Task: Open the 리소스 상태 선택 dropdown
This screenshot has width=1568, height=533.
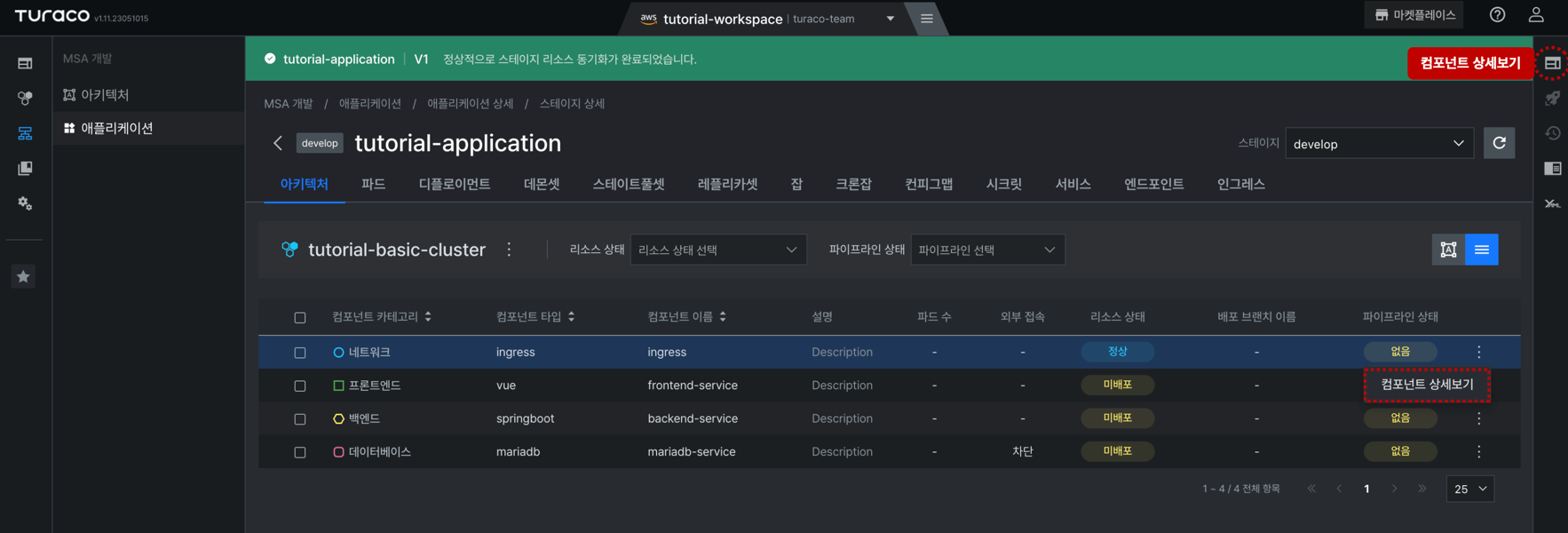Action: (x=718, y=250)
